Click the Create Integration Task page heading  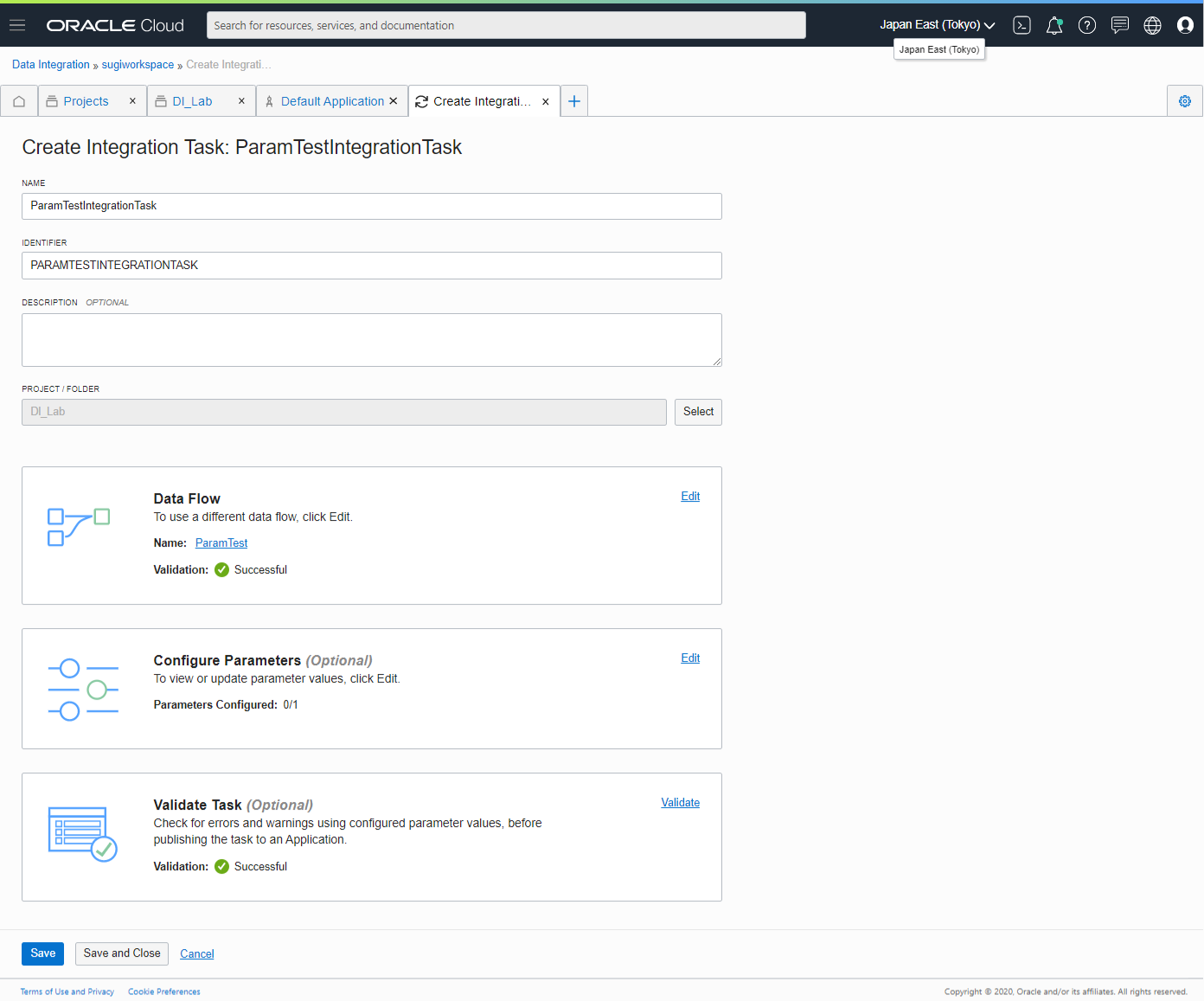242,147
